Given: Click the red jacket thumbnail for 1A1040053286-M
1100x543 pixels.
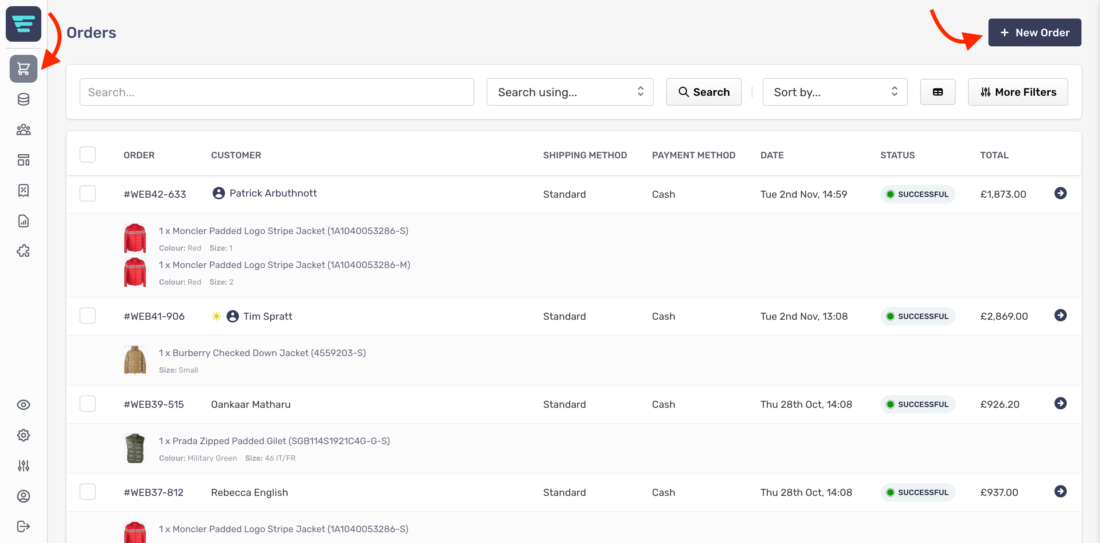Looking at the screenshot, I should pos(135,273).
